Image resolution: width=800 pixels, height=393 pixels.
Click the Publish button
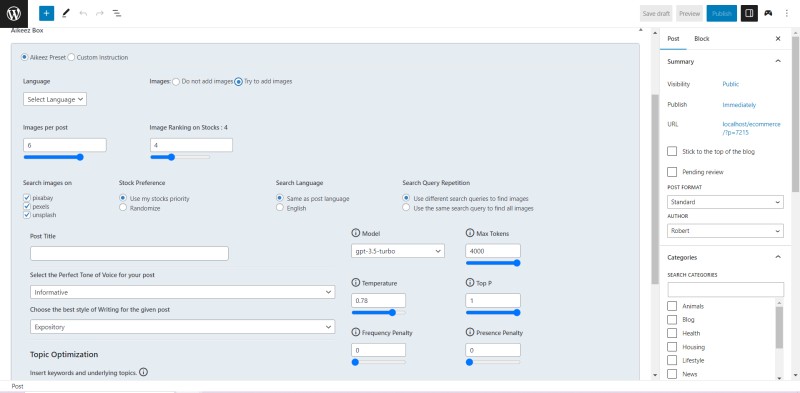click(721, 14)
